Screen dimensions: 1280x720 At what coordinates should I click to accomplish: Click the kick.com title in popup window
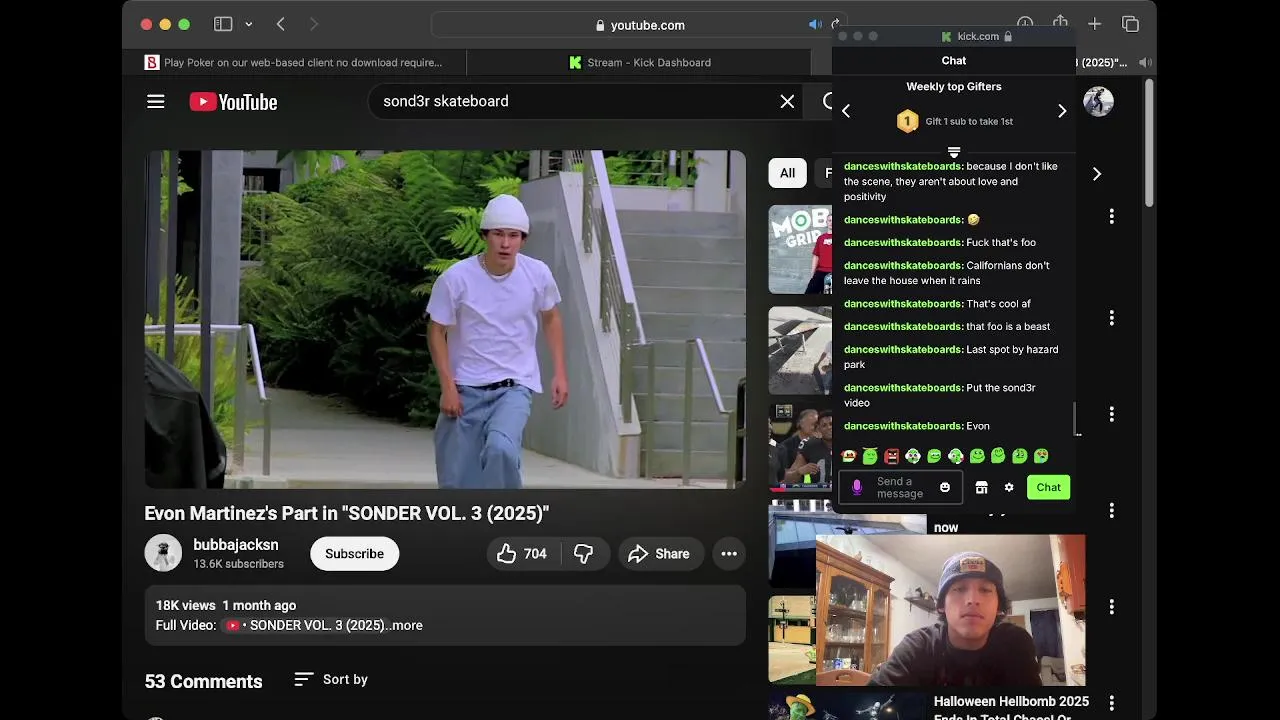pyautogui.click(x=977, y=36)
